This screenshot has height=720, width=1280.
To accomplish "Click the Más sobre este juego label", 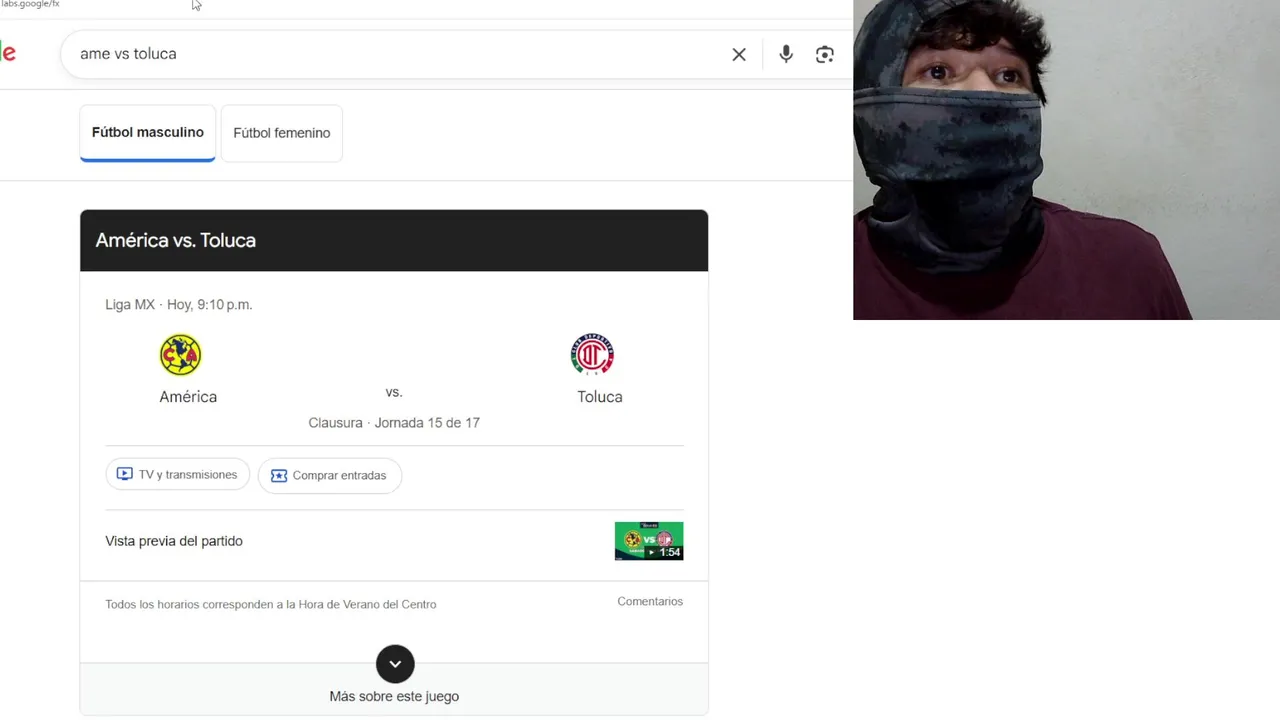I will click(x=394, y=697).
